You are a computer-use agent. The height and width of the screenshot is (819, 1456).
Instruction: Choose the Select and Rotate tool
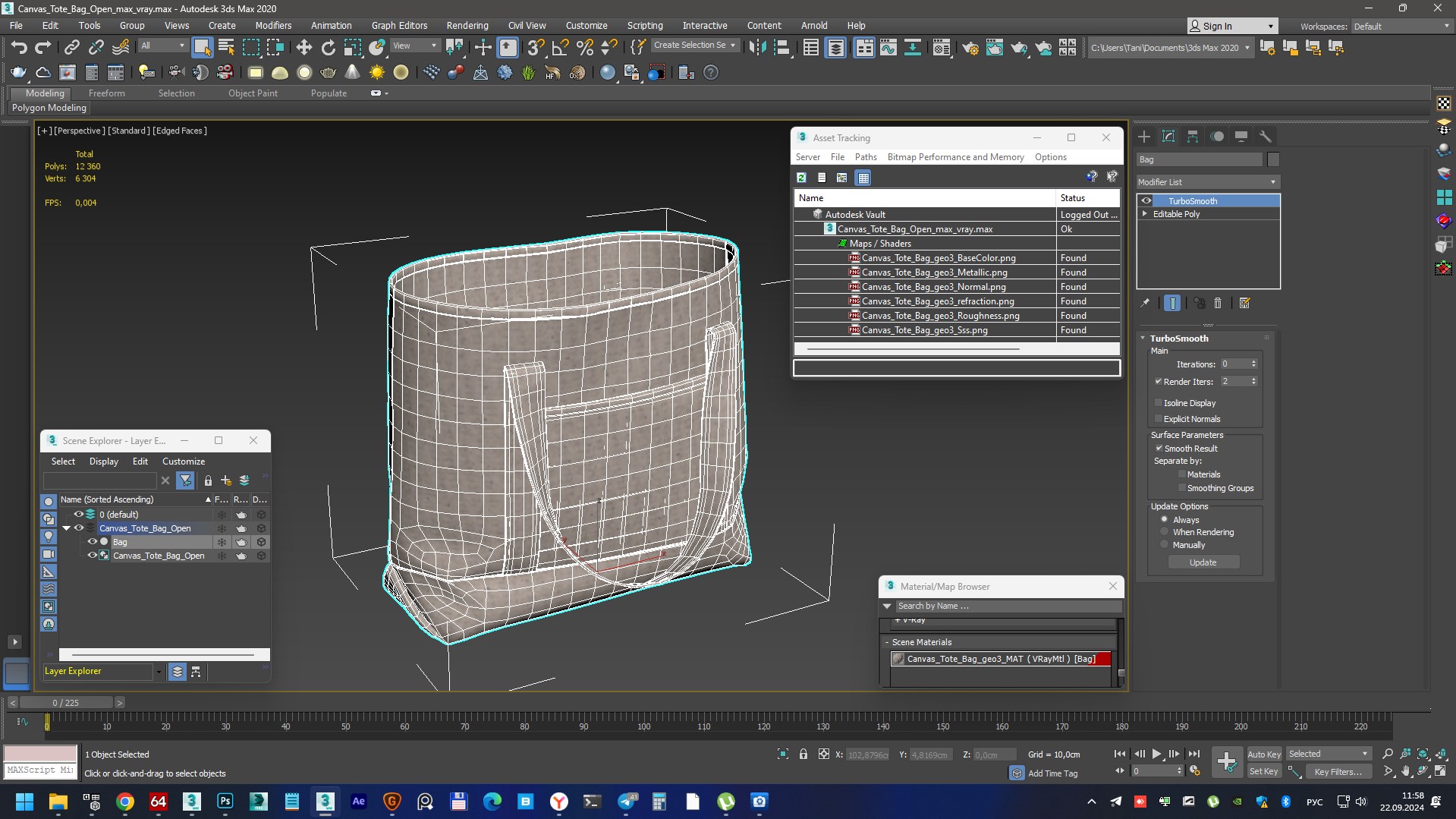(x=328, y=48)
